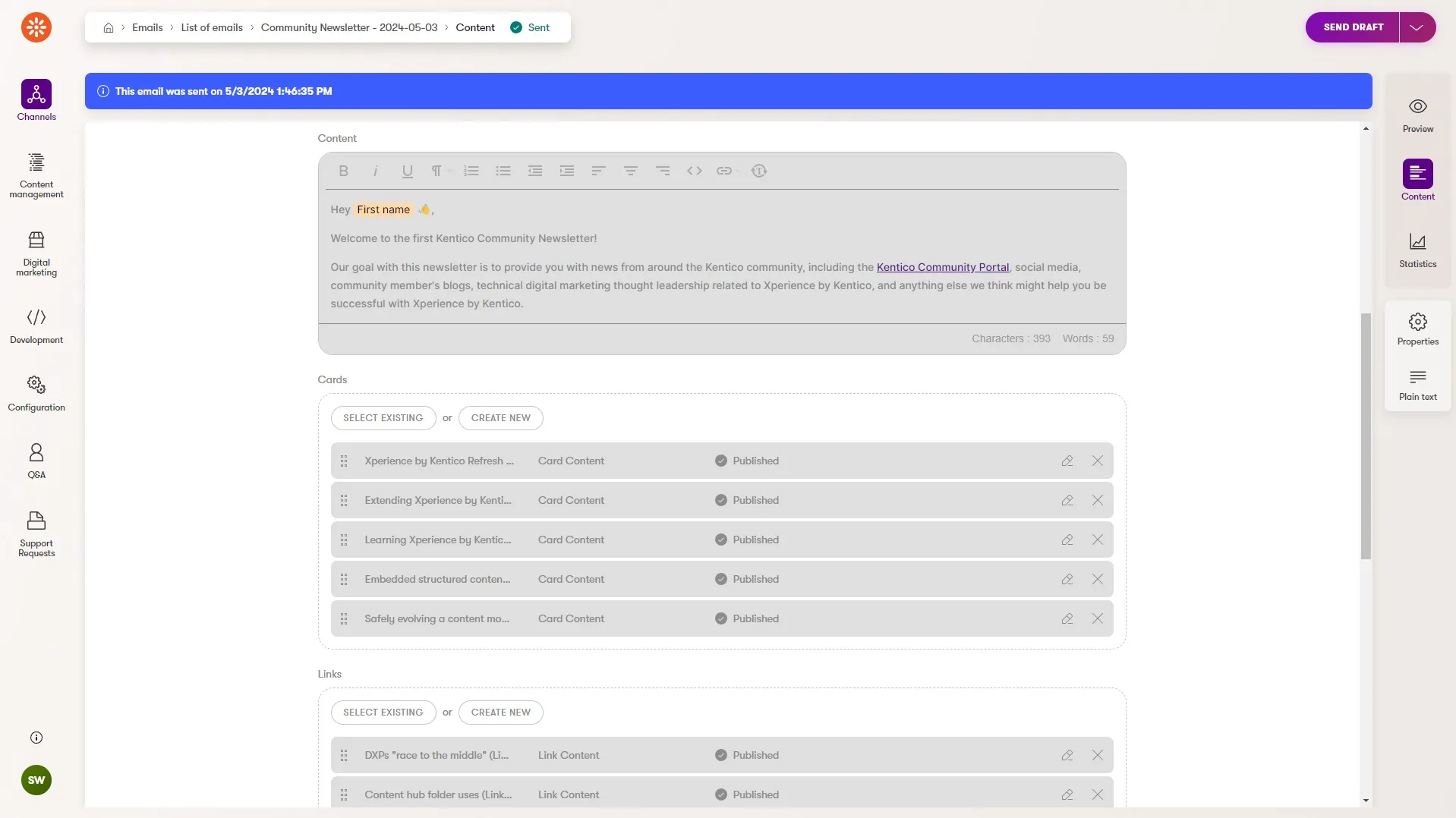Click Select Existing under Cards
The height and width of the screenshot is (818, 1456).
383,418
